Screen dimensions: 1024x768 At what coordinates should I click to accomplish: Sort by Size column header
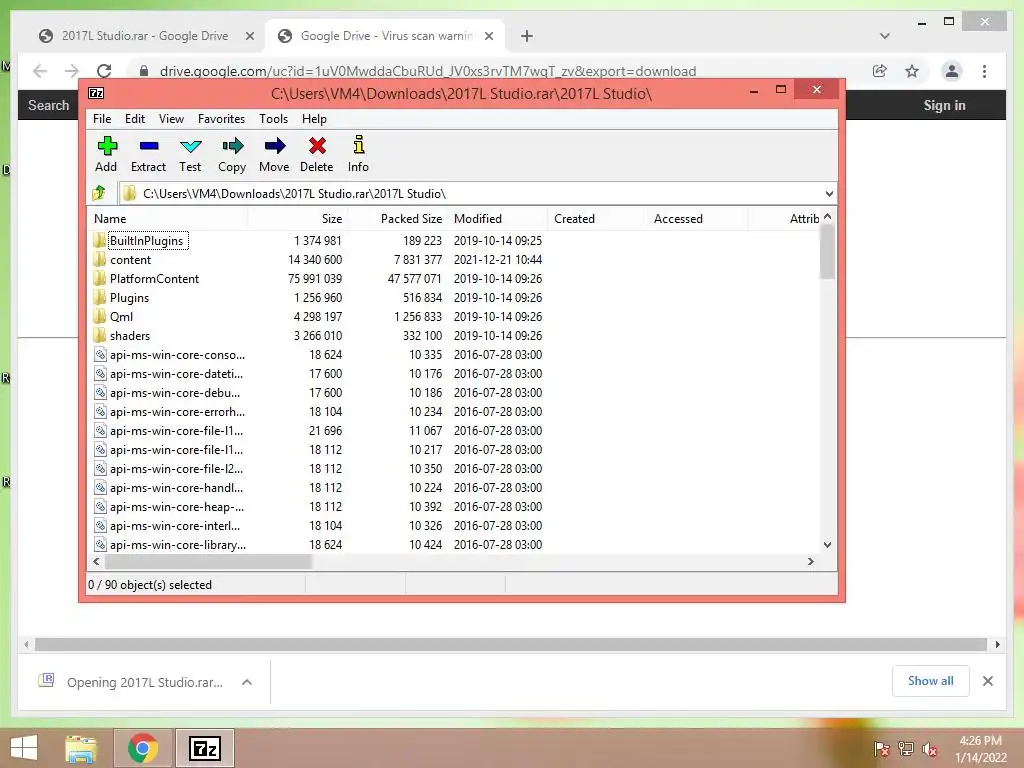point(297,219)
